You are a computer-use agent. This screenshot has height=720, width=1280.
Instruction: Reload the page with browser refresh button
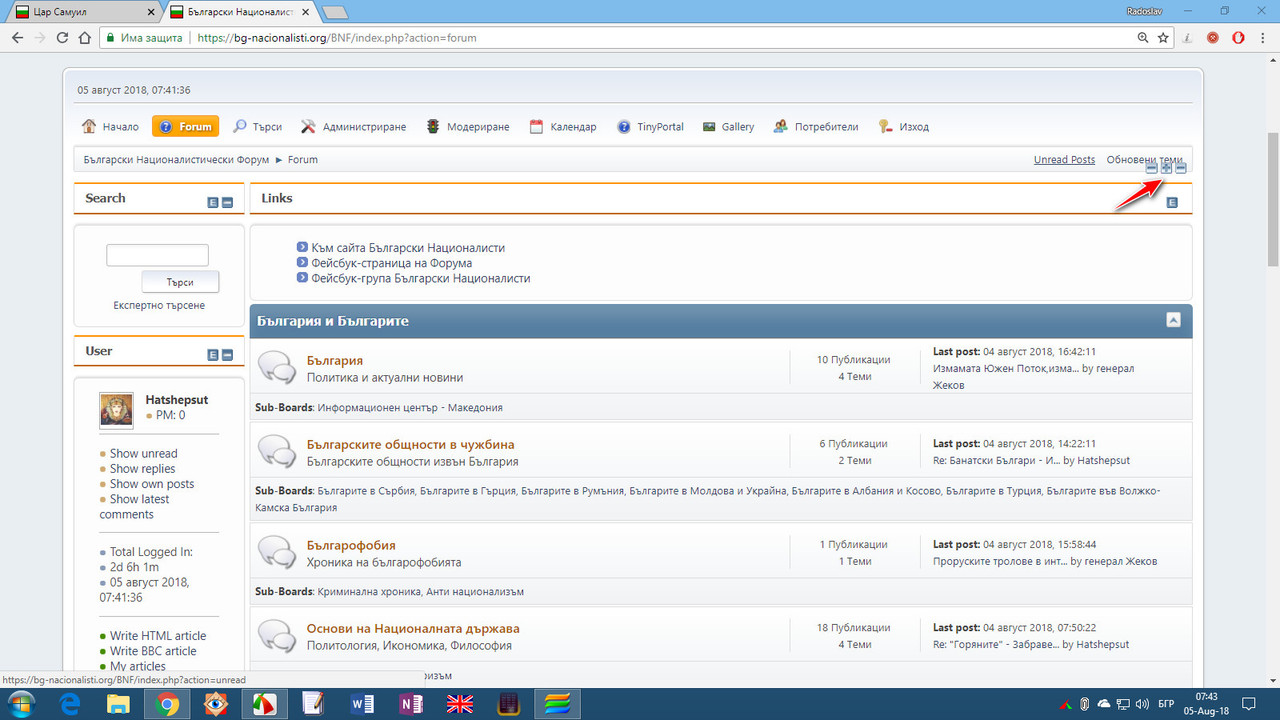(62, 38)
